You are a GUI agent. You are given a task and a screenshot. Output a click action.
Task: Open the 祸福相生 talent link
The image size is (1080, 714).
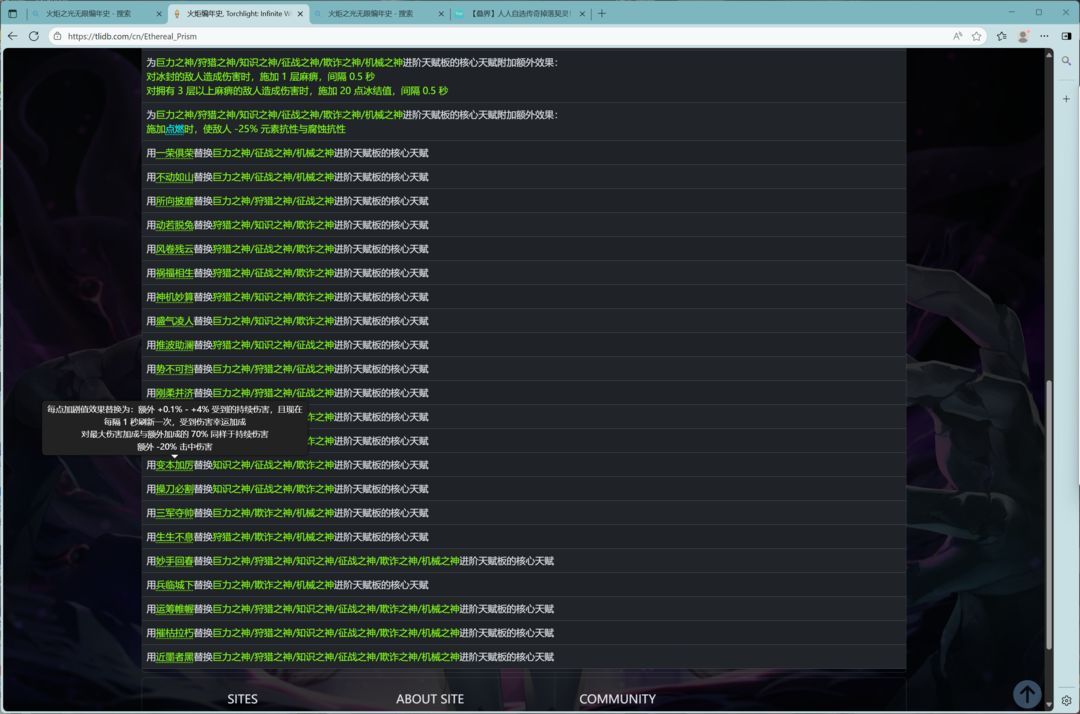tap(174, 273)
